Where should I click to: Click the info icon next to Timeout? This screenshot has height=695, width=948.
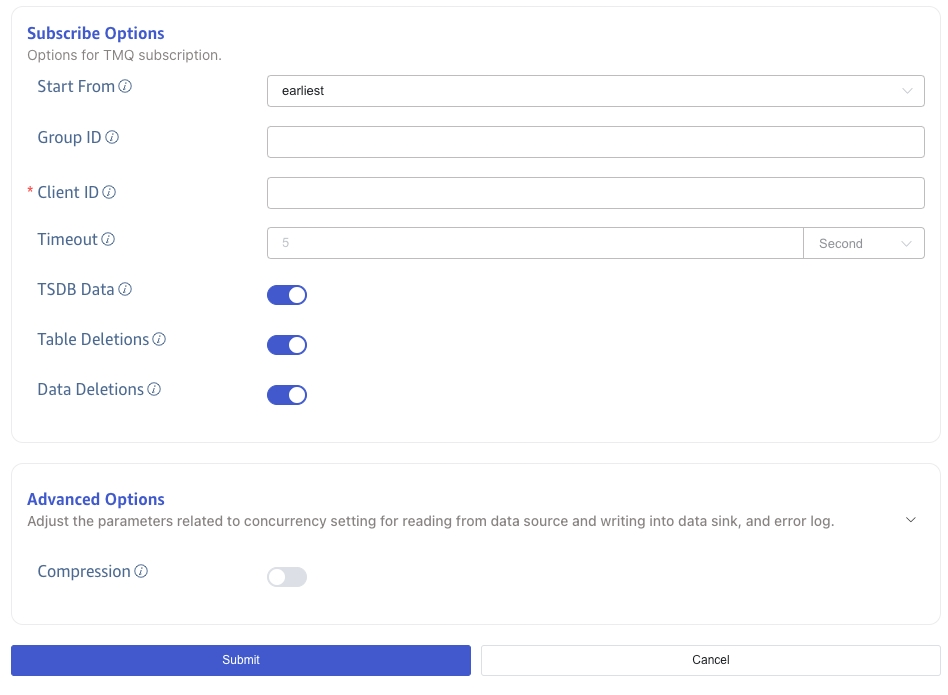[108, 240]
